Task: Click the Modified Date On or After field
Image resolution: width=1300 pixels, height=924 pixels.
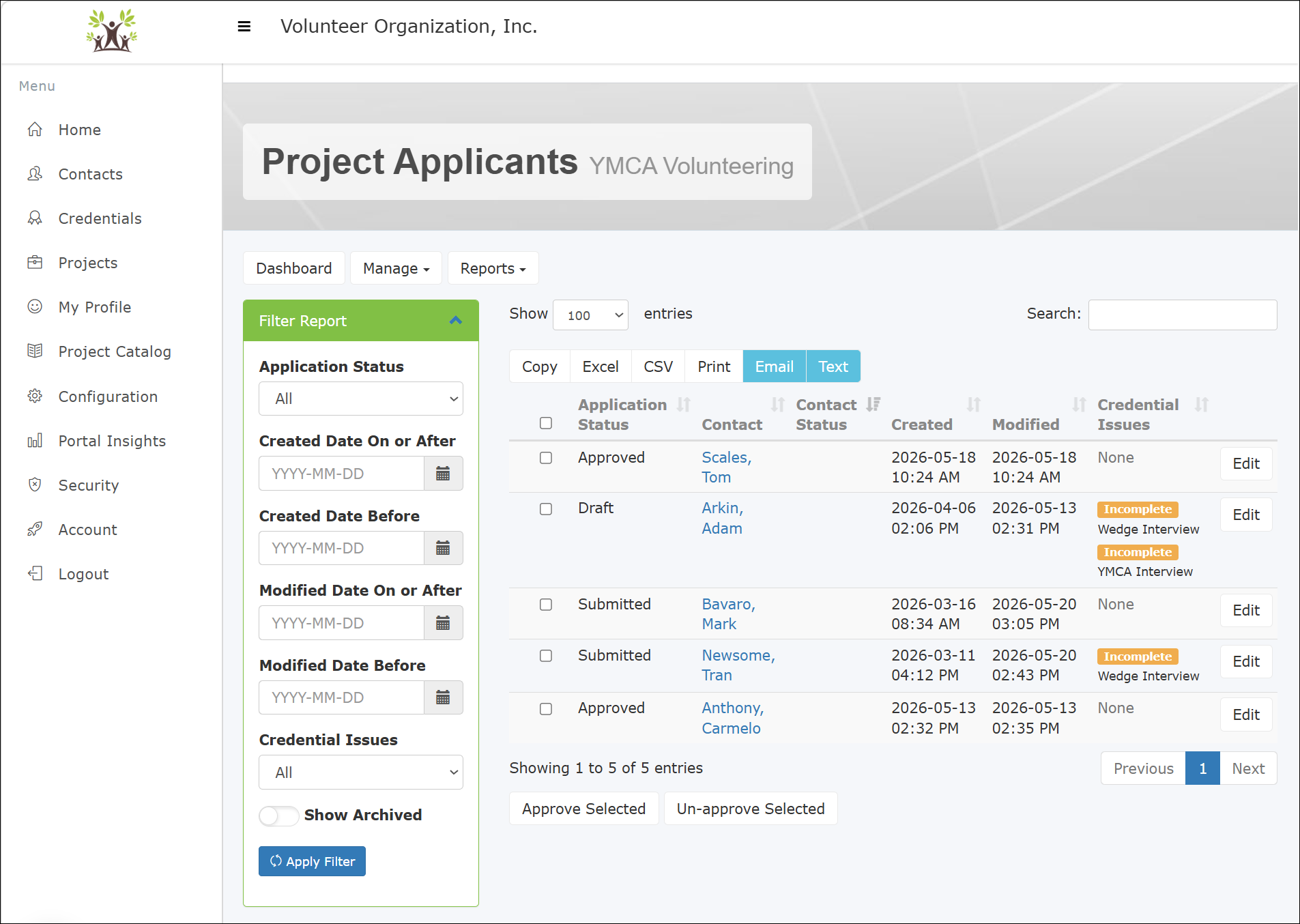Action: (x=341, y=623)
